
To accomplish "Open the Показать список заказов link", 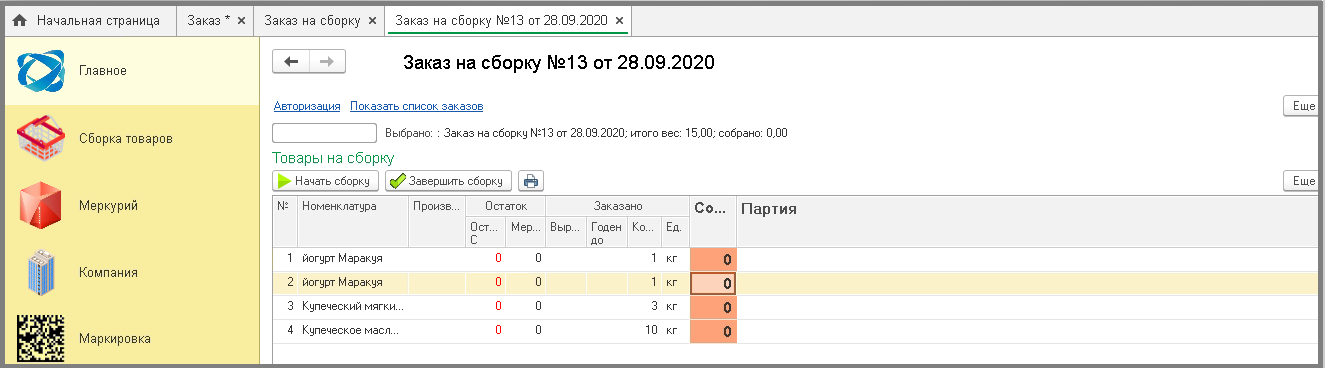I will point(417,106).
